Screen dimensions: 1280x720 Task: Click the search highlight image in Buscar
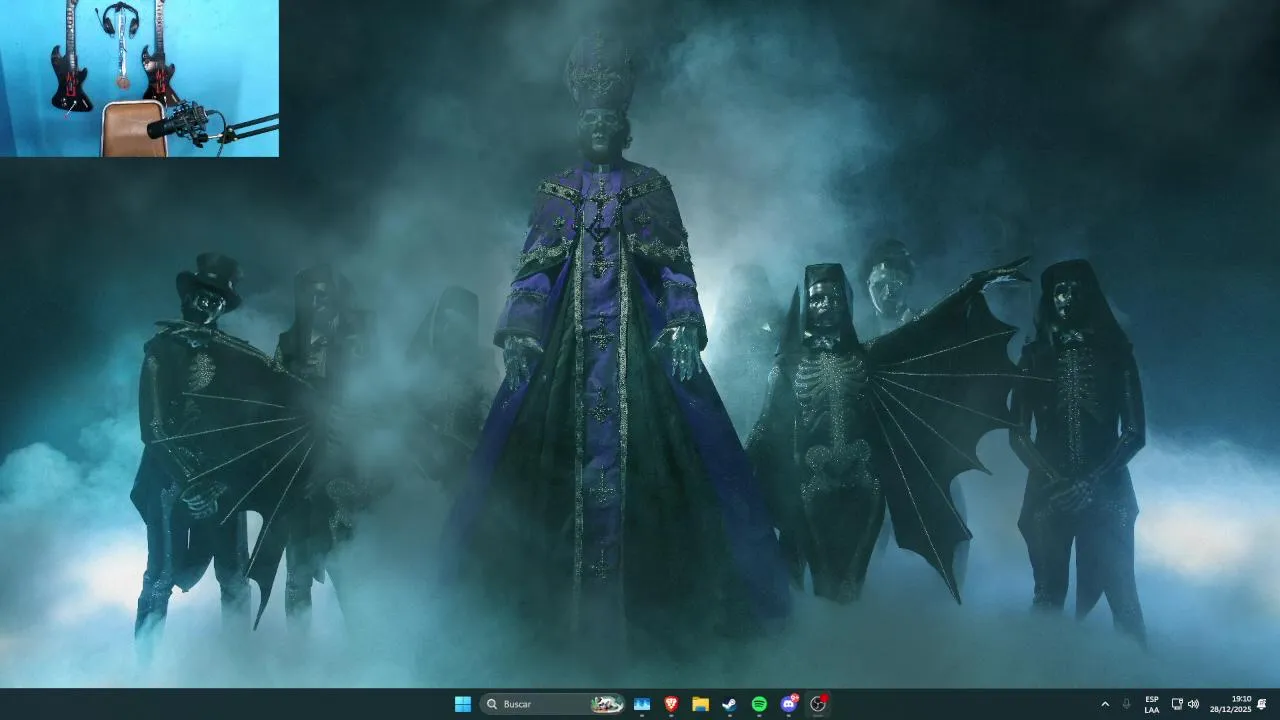click(606, 704)
